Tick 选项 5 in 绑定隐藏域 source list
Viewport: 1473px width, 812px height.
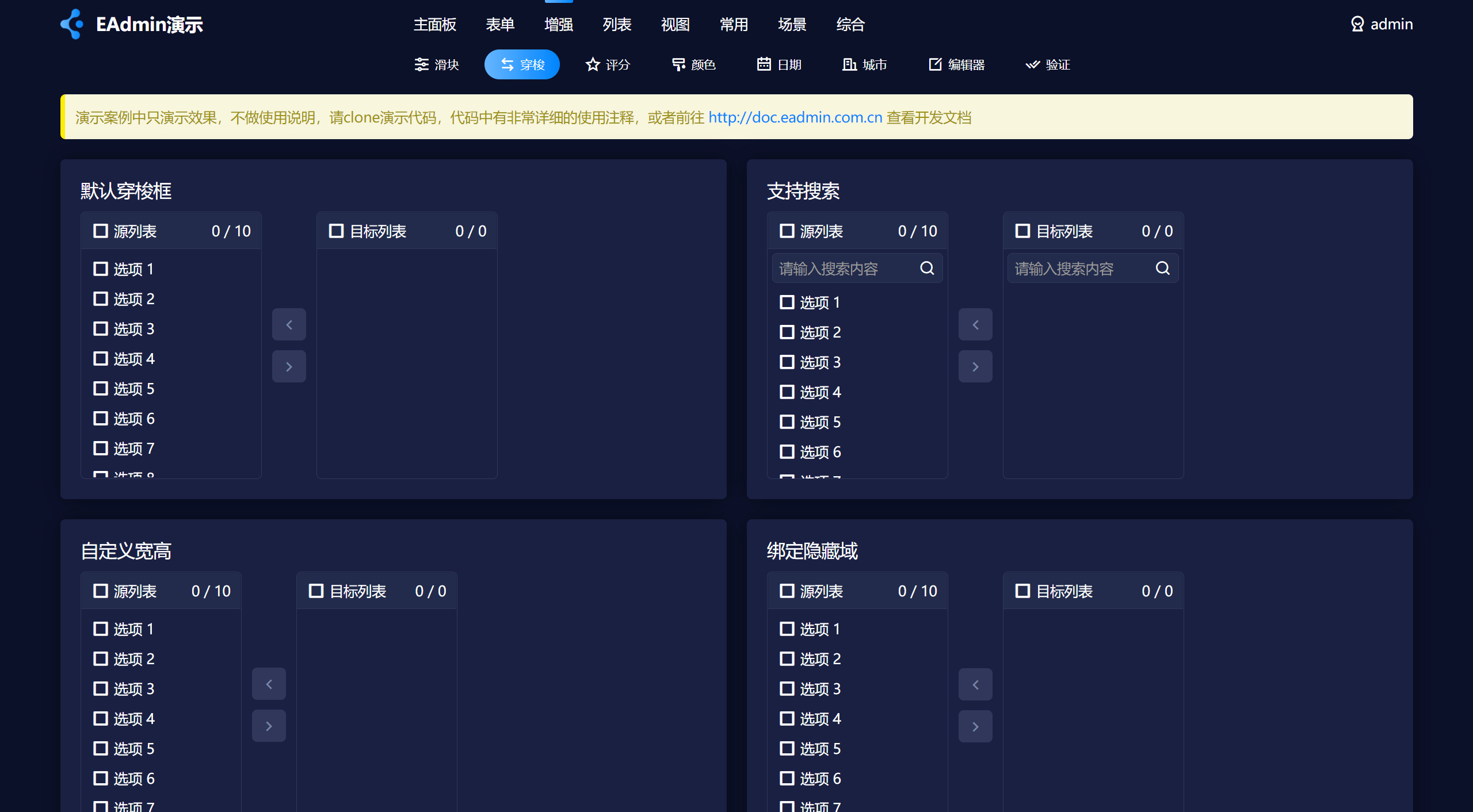pos(787,749)
